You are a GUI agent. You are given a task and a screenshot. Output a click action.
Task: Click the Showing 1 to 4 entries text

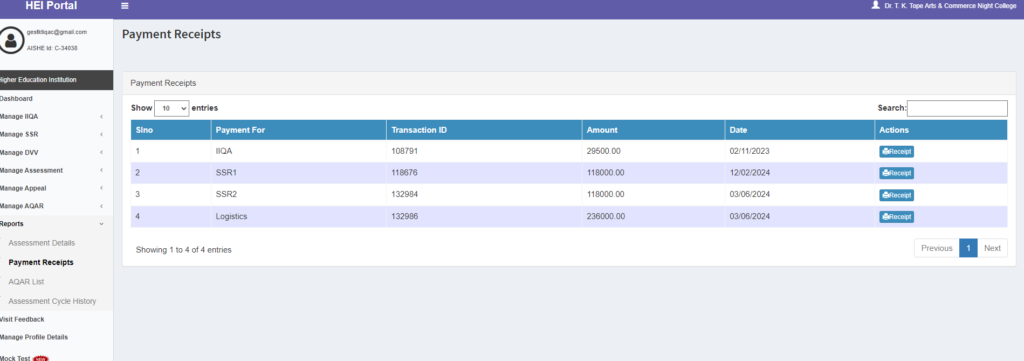[184, 249]
